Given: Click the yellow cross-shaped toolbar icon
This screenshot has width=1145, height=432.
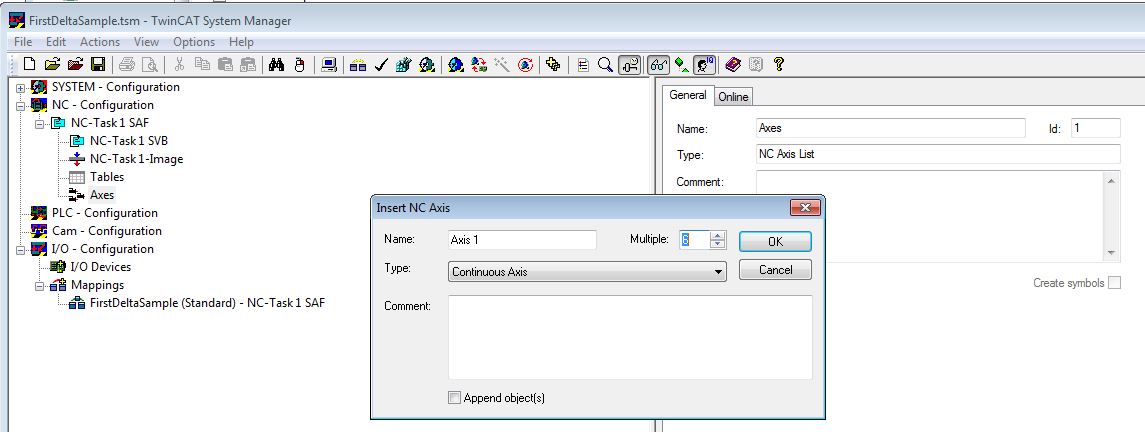Looking at the screenshot, I should tap(554, 65).
